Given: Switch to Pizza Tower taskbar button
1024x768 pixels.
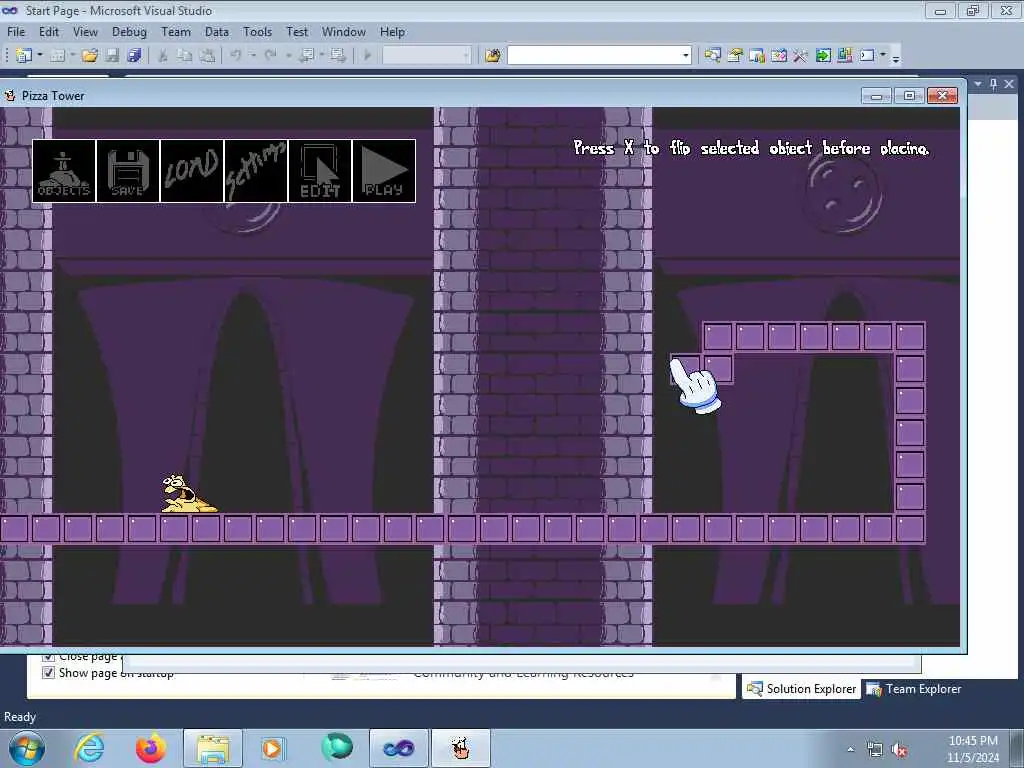Looking at the screenshot, I should pyautogui.click(x=460, y=748).
